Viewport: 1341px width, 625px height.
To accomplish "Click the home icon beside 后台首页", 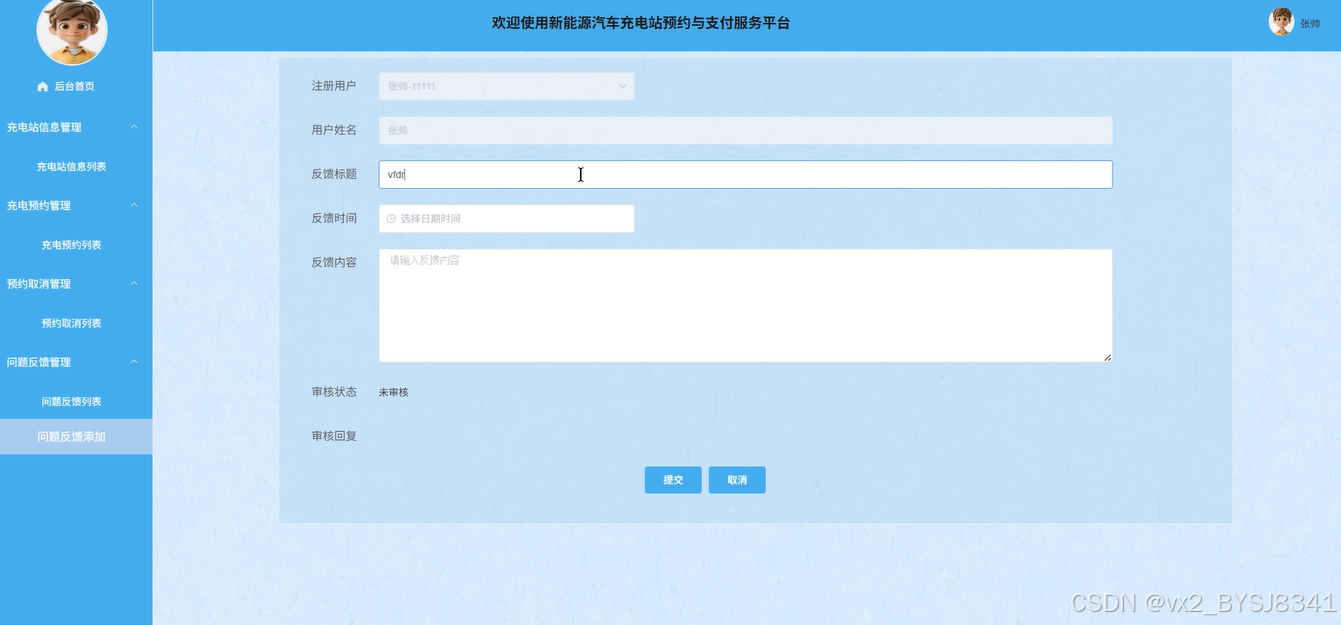I will (x=42, y=87).
